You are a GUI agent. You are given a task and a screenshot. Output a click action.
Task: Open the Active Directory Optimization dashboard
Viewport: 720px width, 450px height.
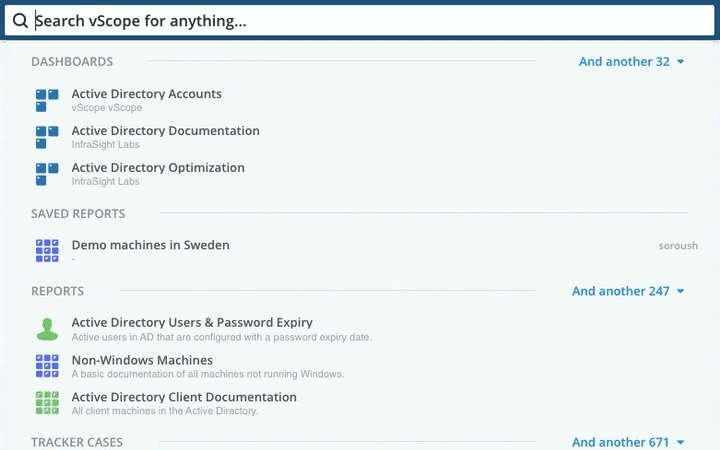(x=158, y=167)
